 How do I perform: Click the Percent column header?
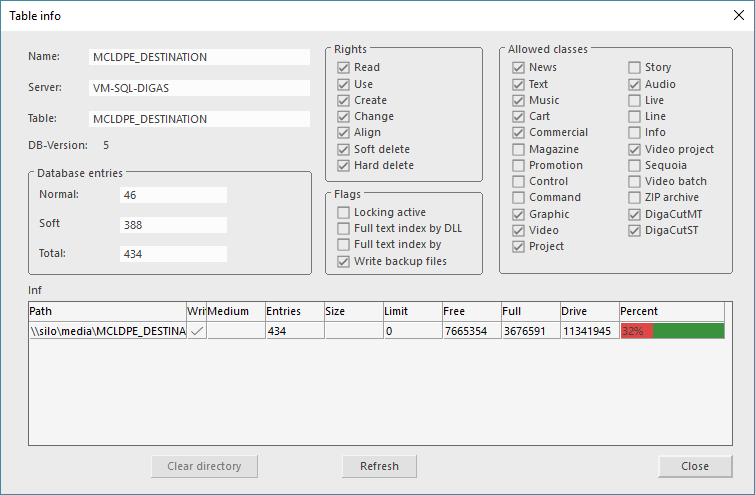click(670, 312)
